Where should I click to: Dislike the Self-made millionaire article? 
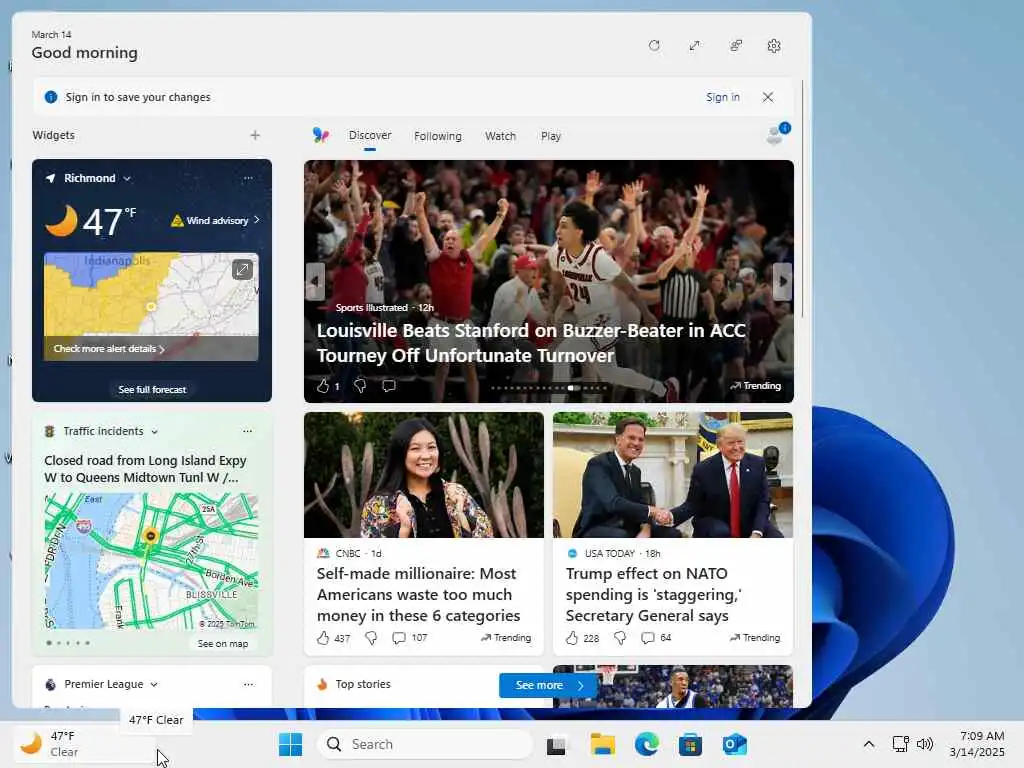[x=371, y=638]
